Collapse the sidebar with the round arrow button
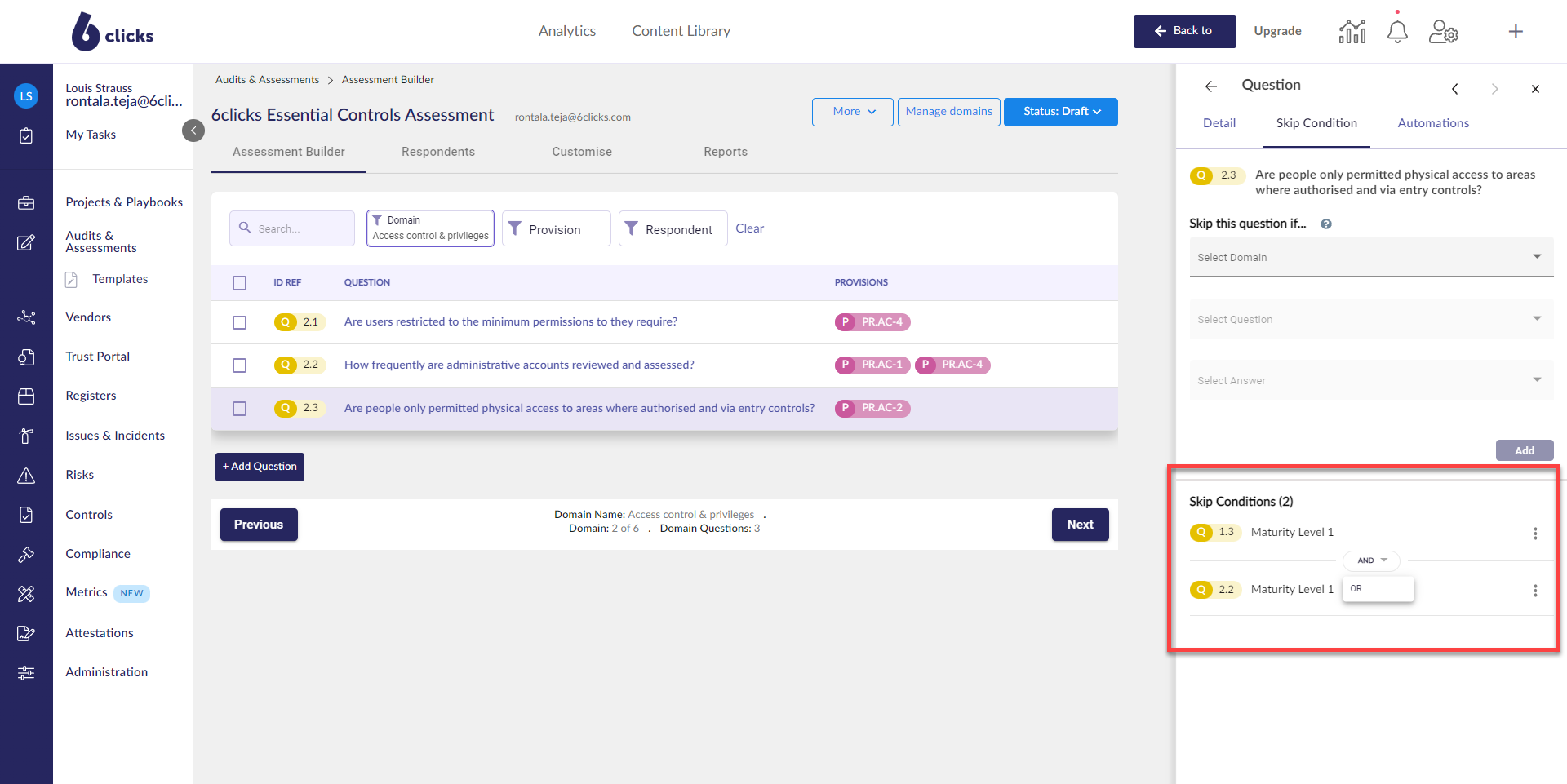Screen dimensions: 1567x784 [193, 131]
